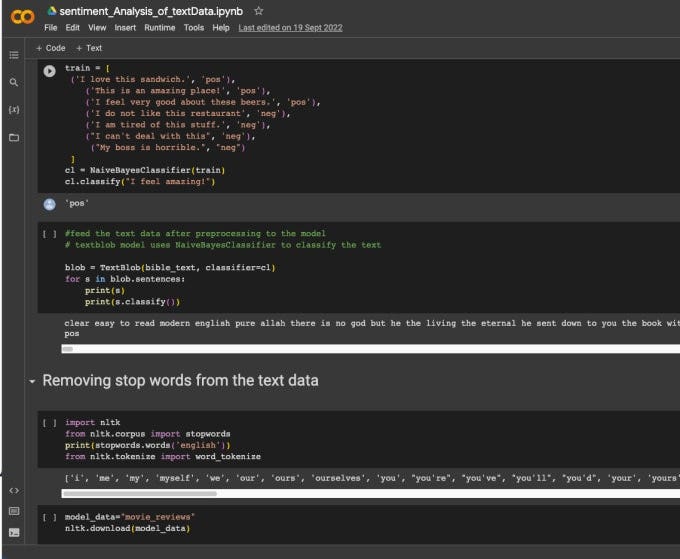Click the 'blob = TextBlob(bible_text, classifier=cl)' line
This screenshot has width=680, height=559.
pos(170,268)
